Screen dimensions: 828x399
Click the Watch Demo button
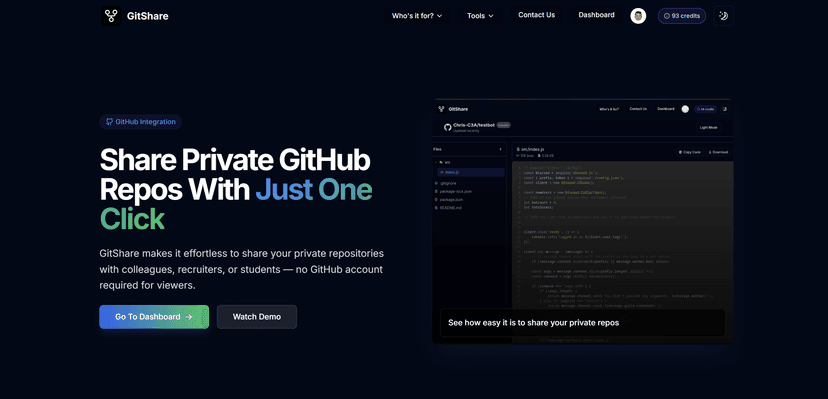(x=257, y=317)
